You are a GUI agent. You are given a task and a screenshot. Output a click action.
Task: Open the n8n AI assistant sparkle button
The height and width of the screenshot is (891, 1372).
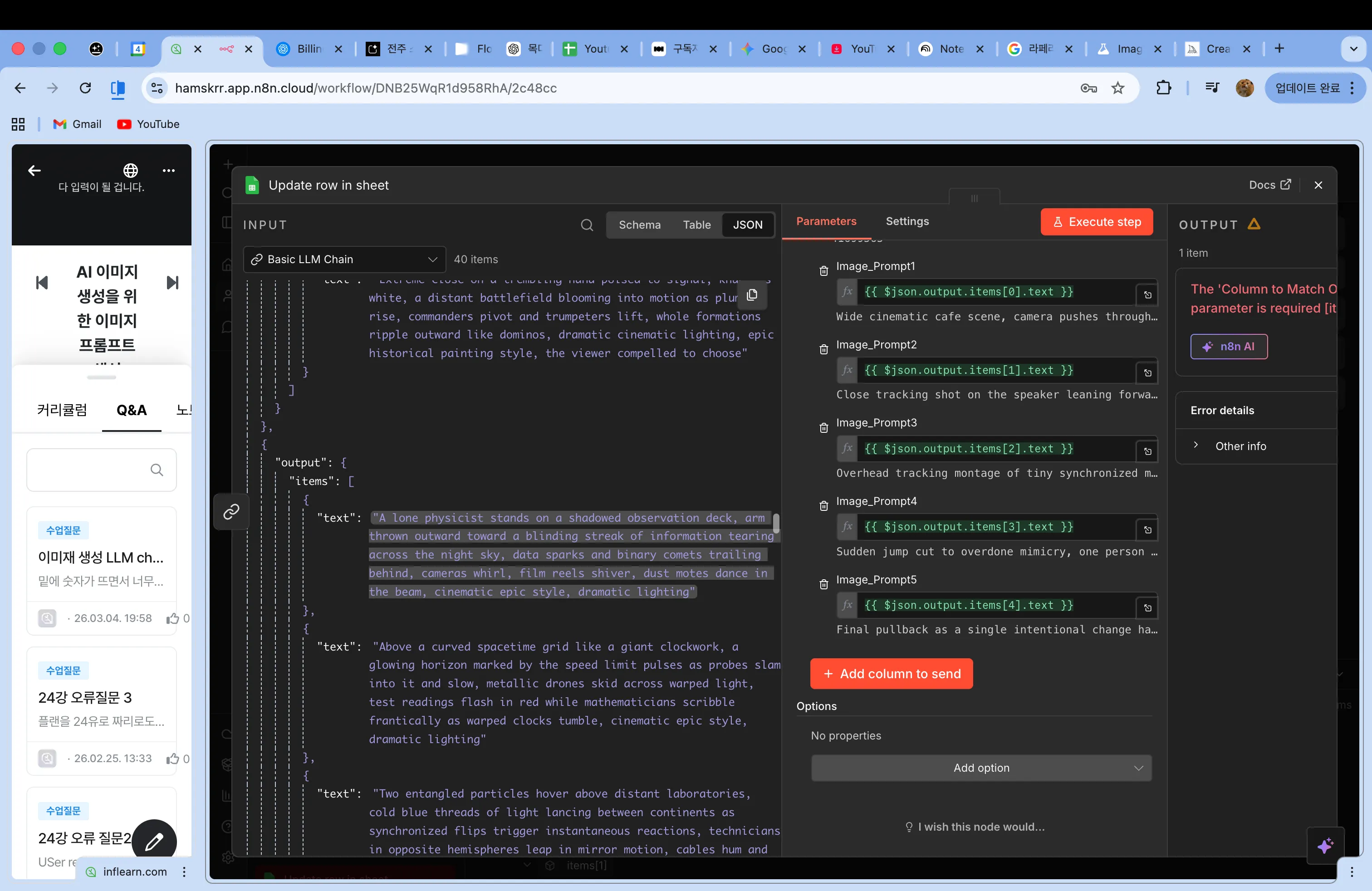(x=1324, y=846)
